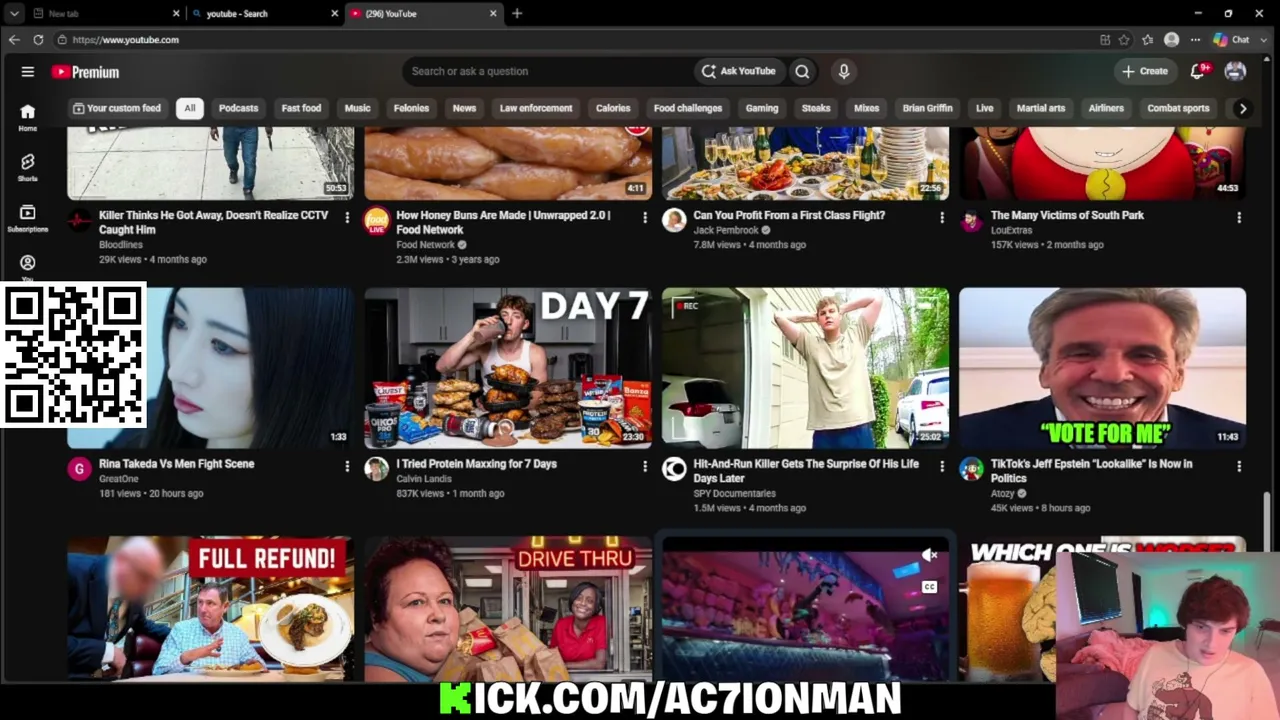Click the YouTube Premium logo
The width and height of the screenshot is (1280, 720).
86,72
